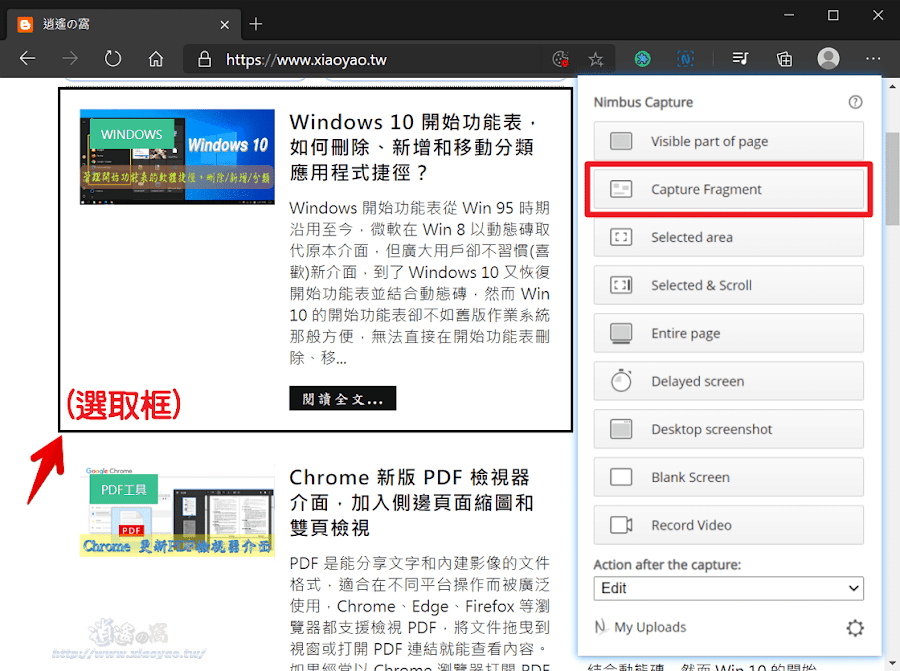Open the user profile avatar

coord(828,59)
